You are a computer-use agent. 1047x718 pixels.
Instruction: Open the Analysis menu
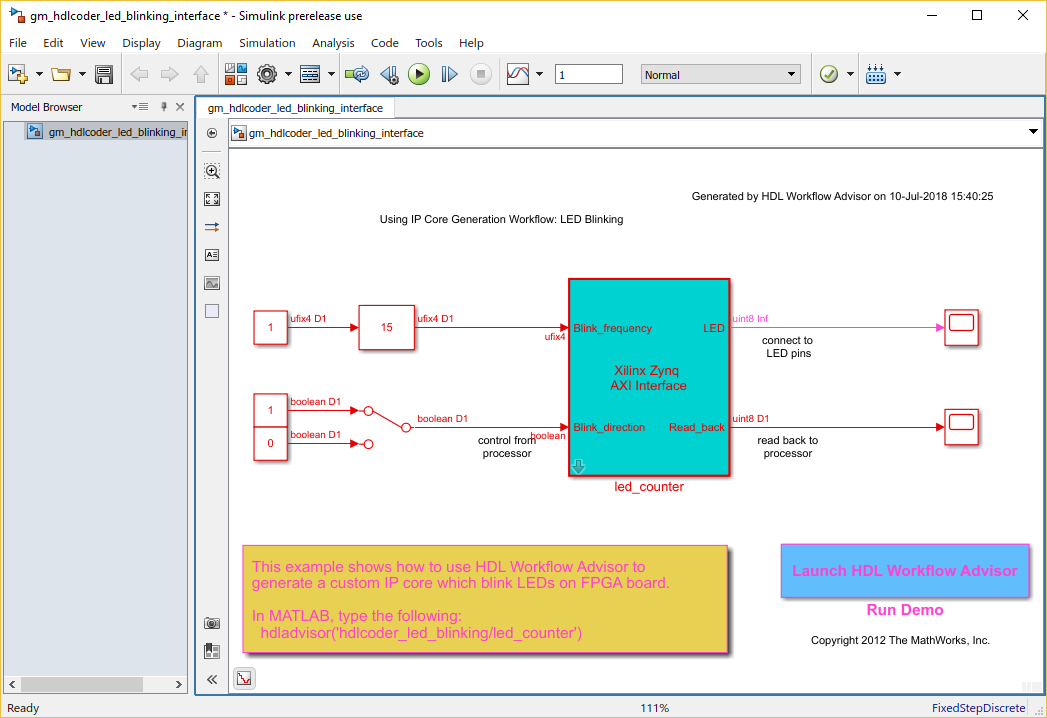click(333, 43)
